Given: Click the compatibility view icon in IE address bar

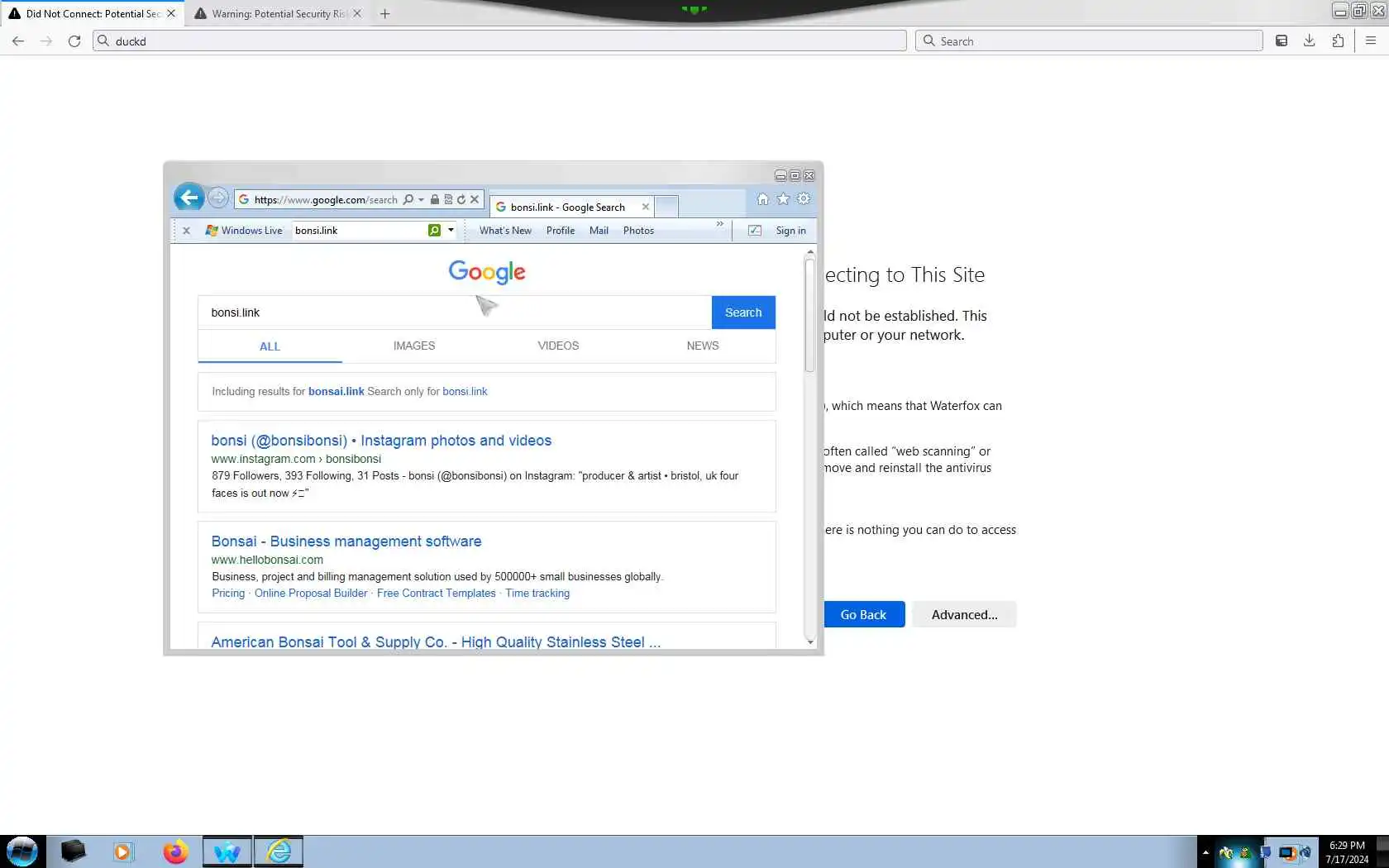Looking at the screenshot, I should [x=448, y=199].
